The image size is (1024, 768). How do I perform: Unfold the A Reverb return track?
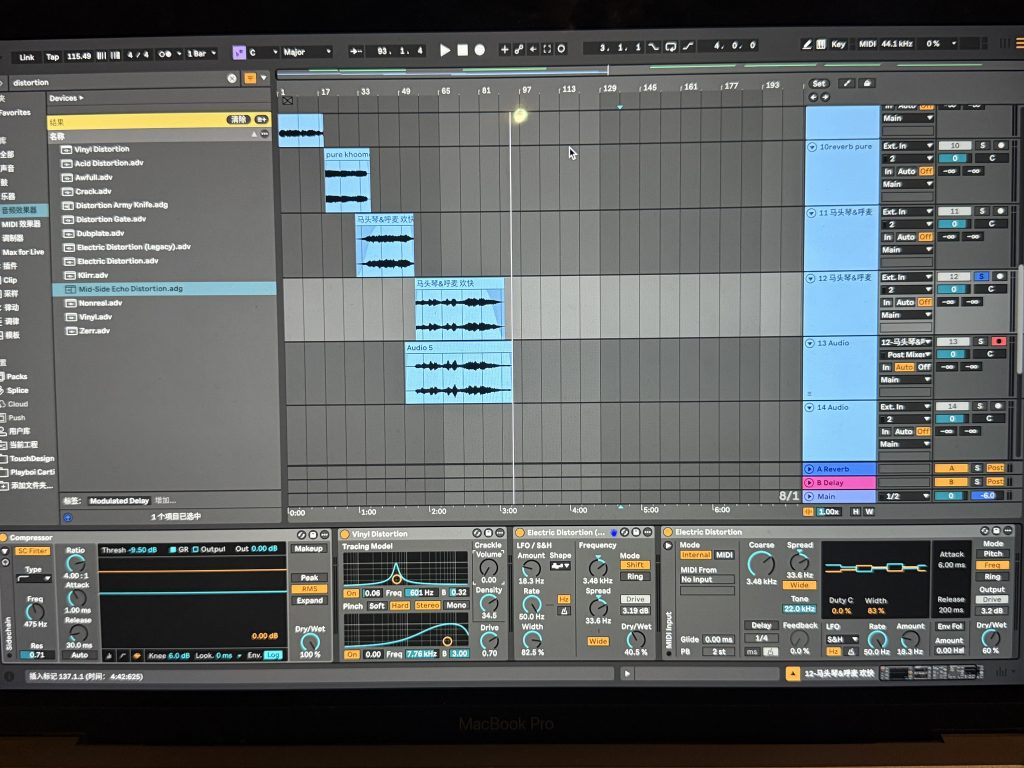(809, 469)
